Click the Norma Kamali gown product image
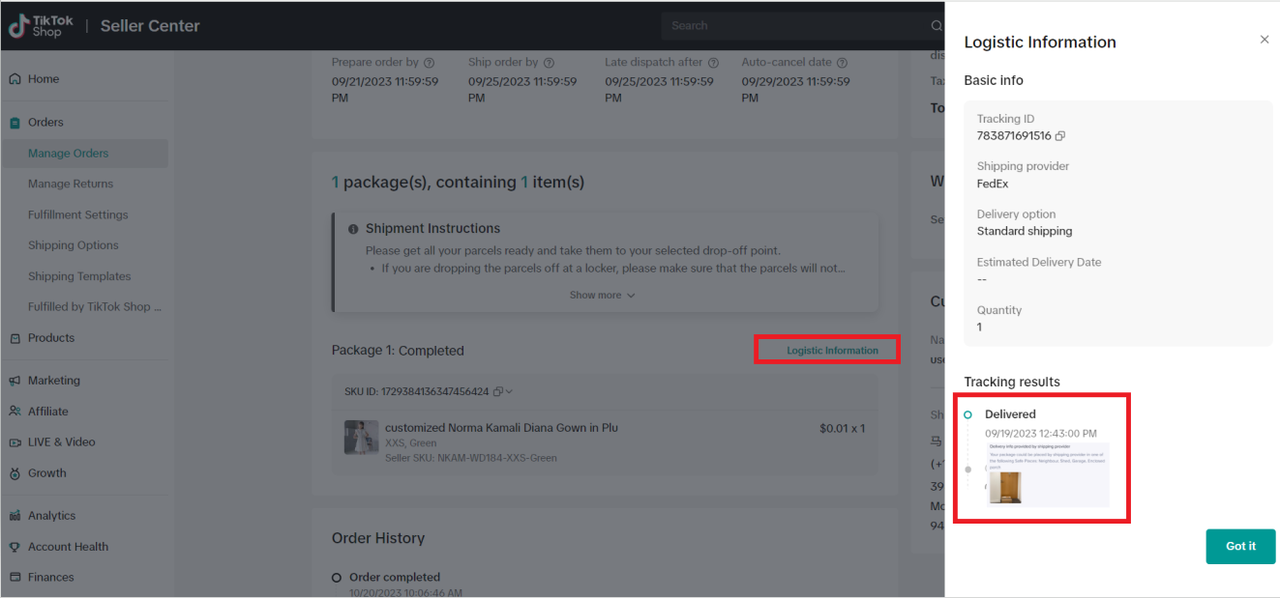 click(x=361, y=438)
